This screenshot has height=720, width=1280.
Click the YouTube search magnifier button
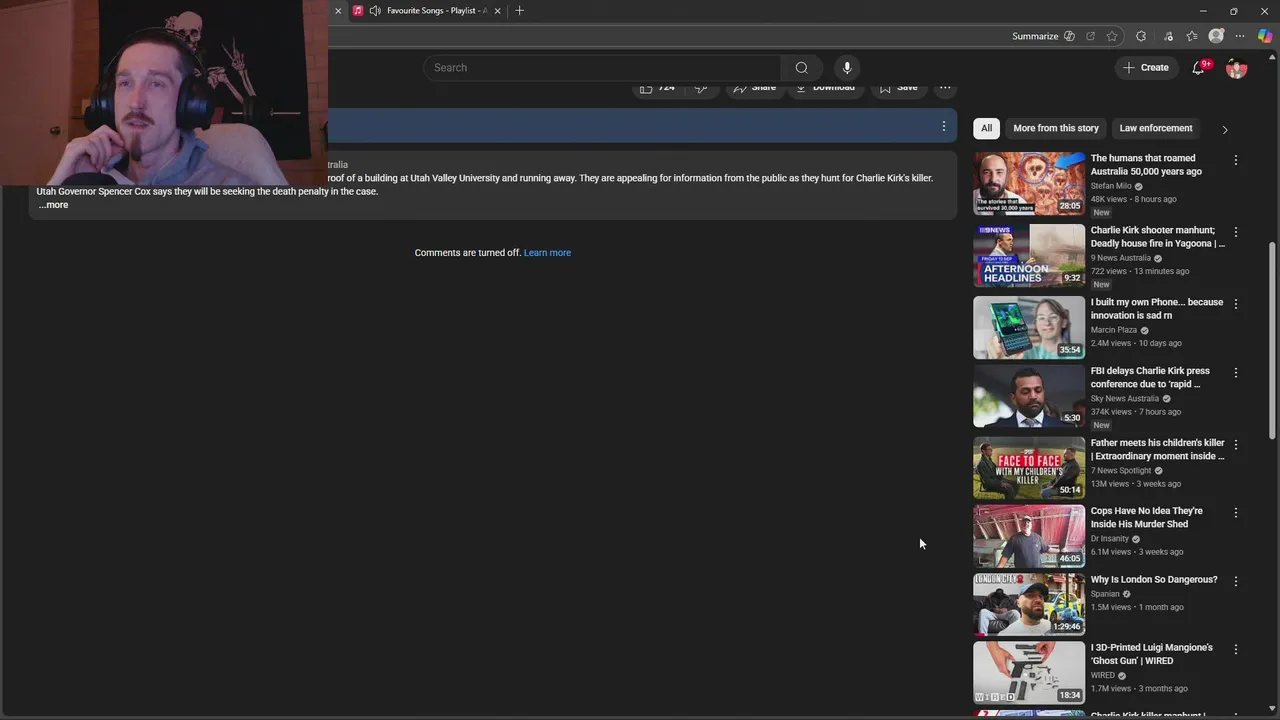click(801, 68)
